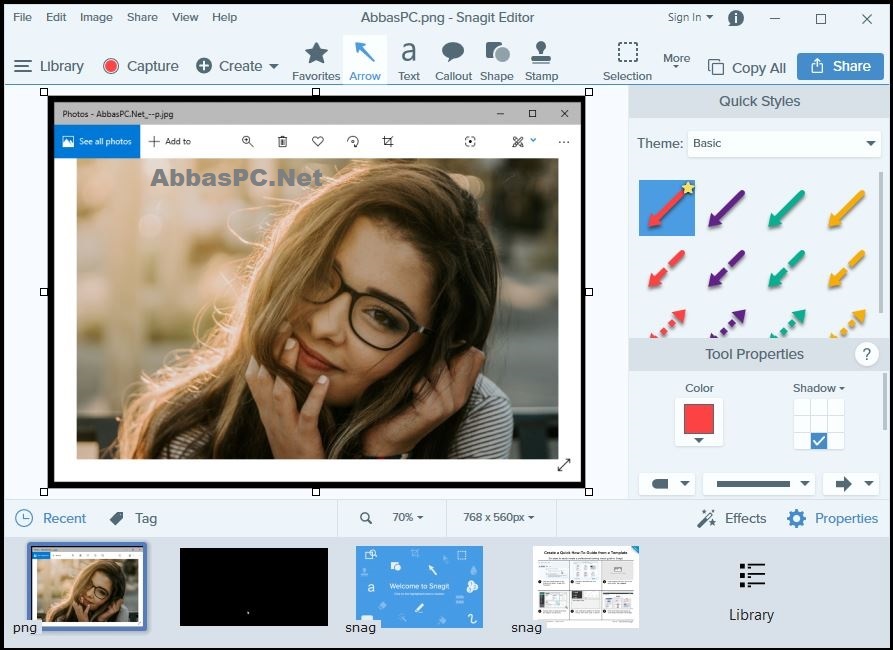Select the dashed purple arrow quick style

coord(727,268)
